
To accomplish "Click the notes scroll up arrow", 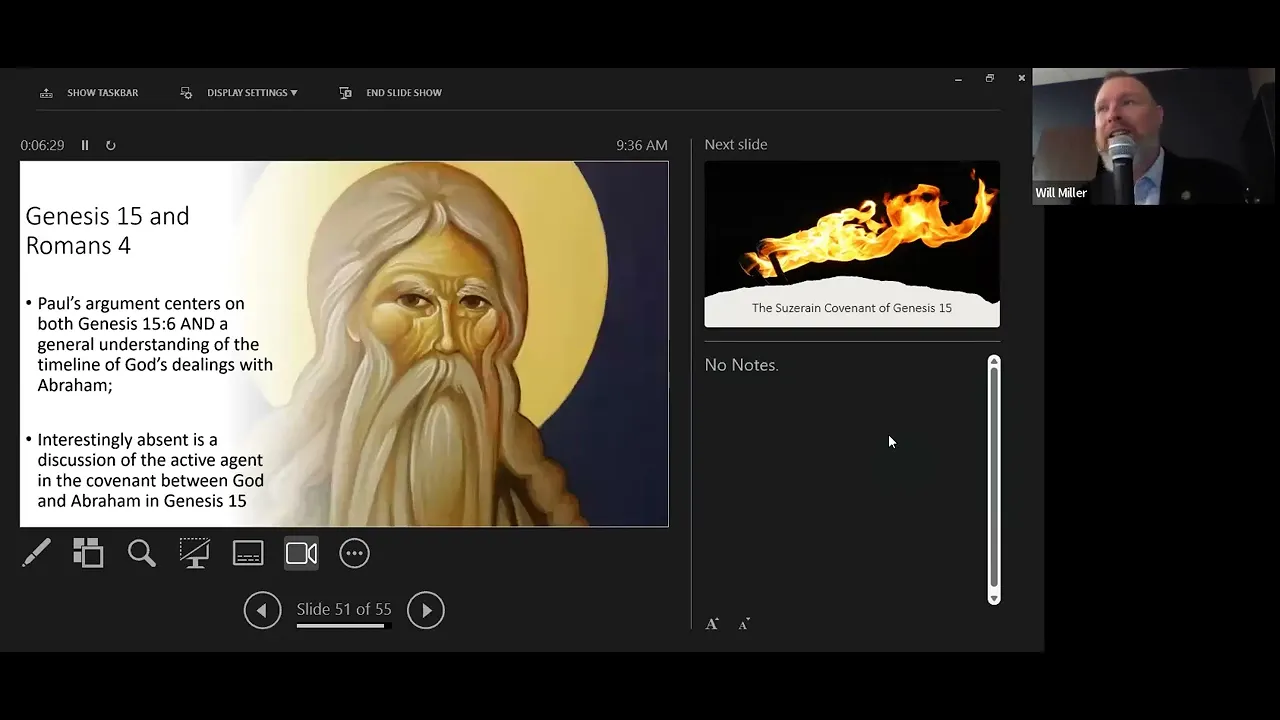I will [x=994, y=360].
